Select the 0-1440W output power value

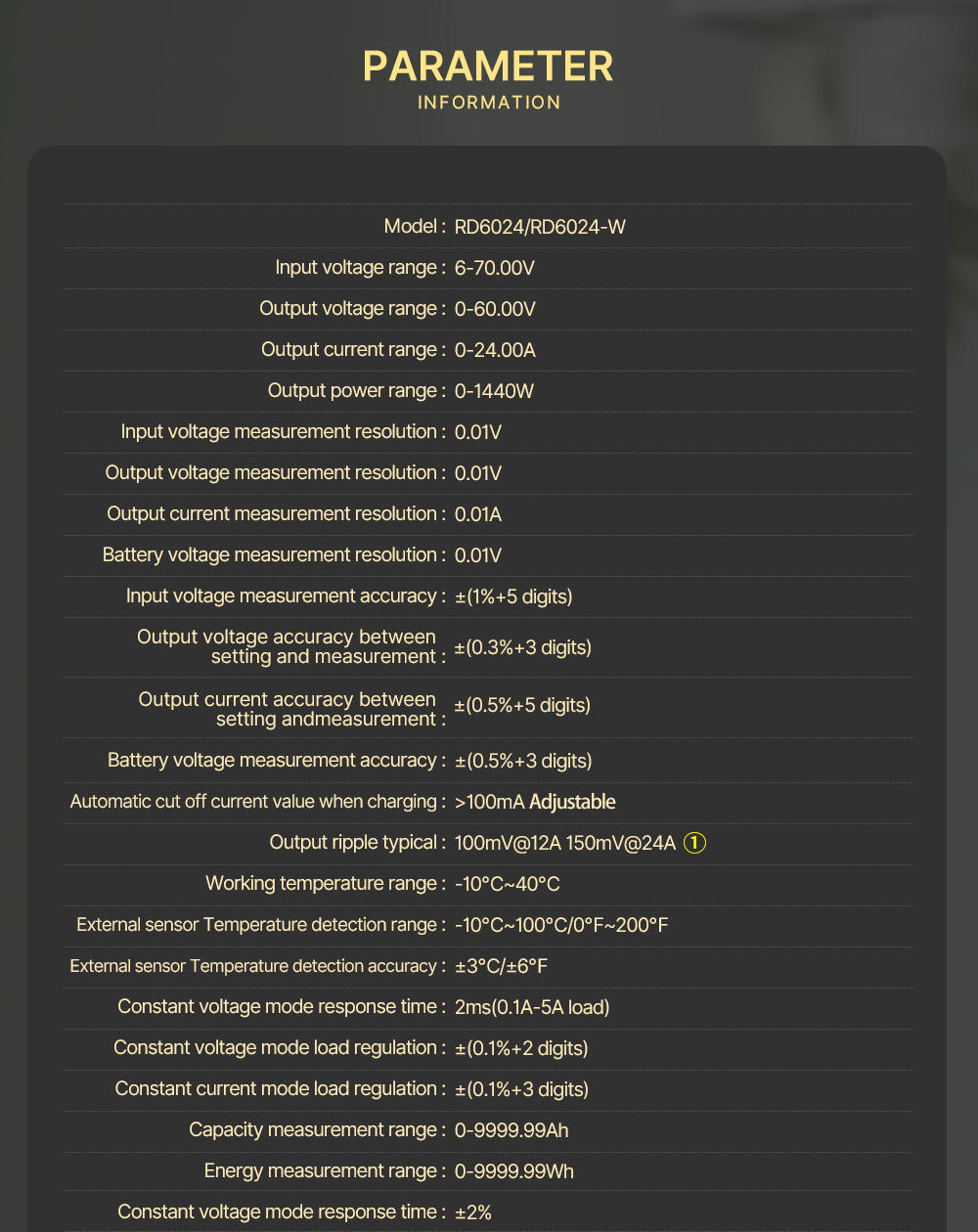pyautogui.click(x=494, y=391)
